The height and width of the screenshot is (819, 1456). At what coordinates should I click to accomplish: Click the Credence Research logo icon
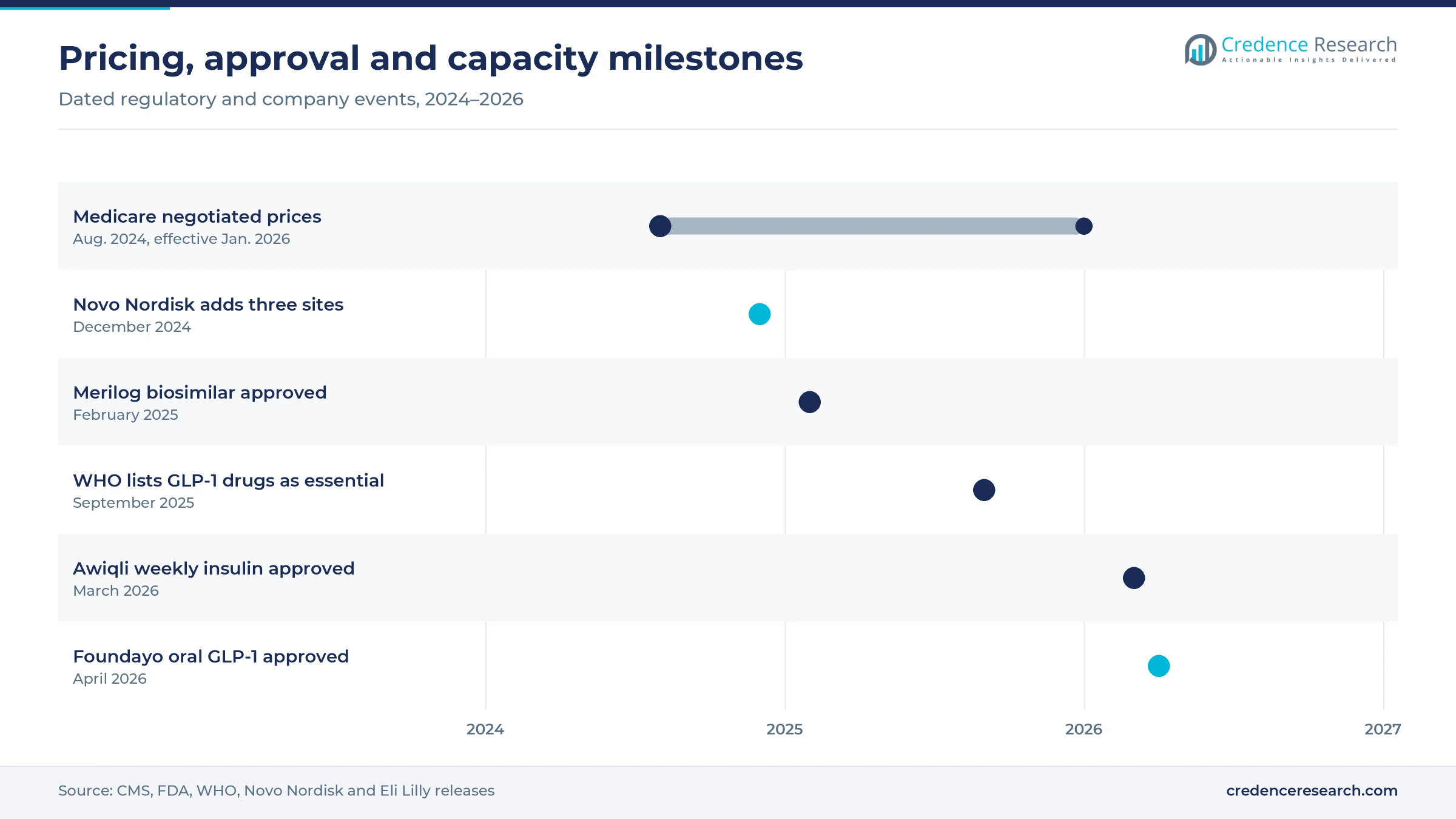tap(1201, 50)
